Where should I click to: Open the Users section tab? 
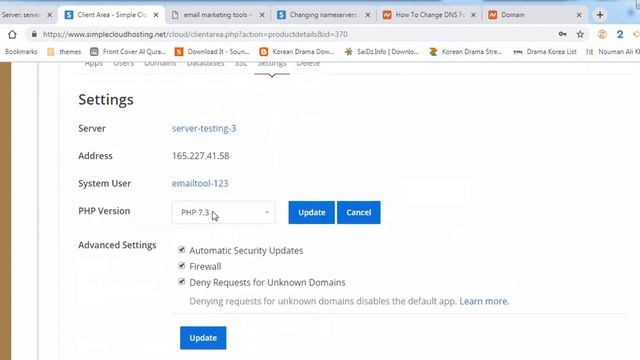click(x=123, y=64)
